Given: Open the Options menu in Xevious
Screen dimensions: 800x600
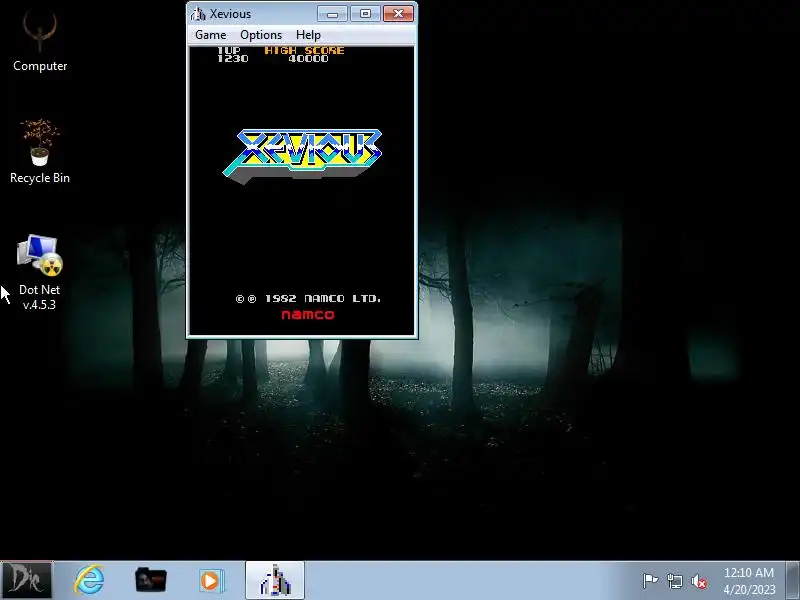Looking at the screenshot, I should point(261,35).
